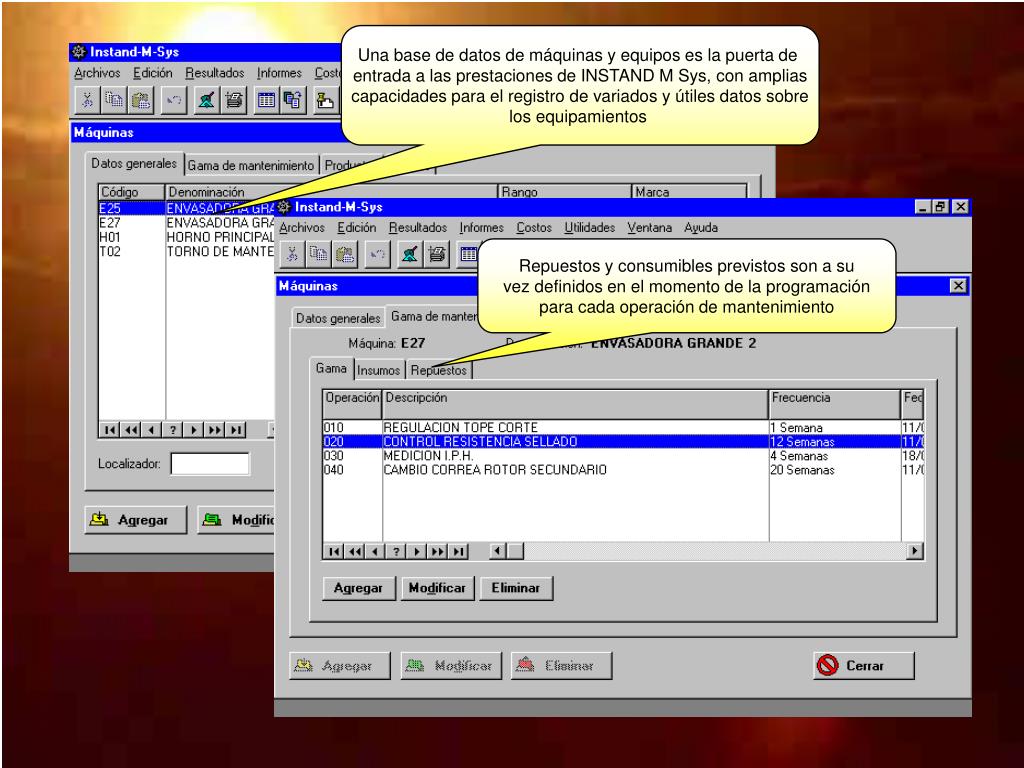Click the bold Eliminar button under the operations grid
This screenshot has height=768, width=1024.
[515, 588]
